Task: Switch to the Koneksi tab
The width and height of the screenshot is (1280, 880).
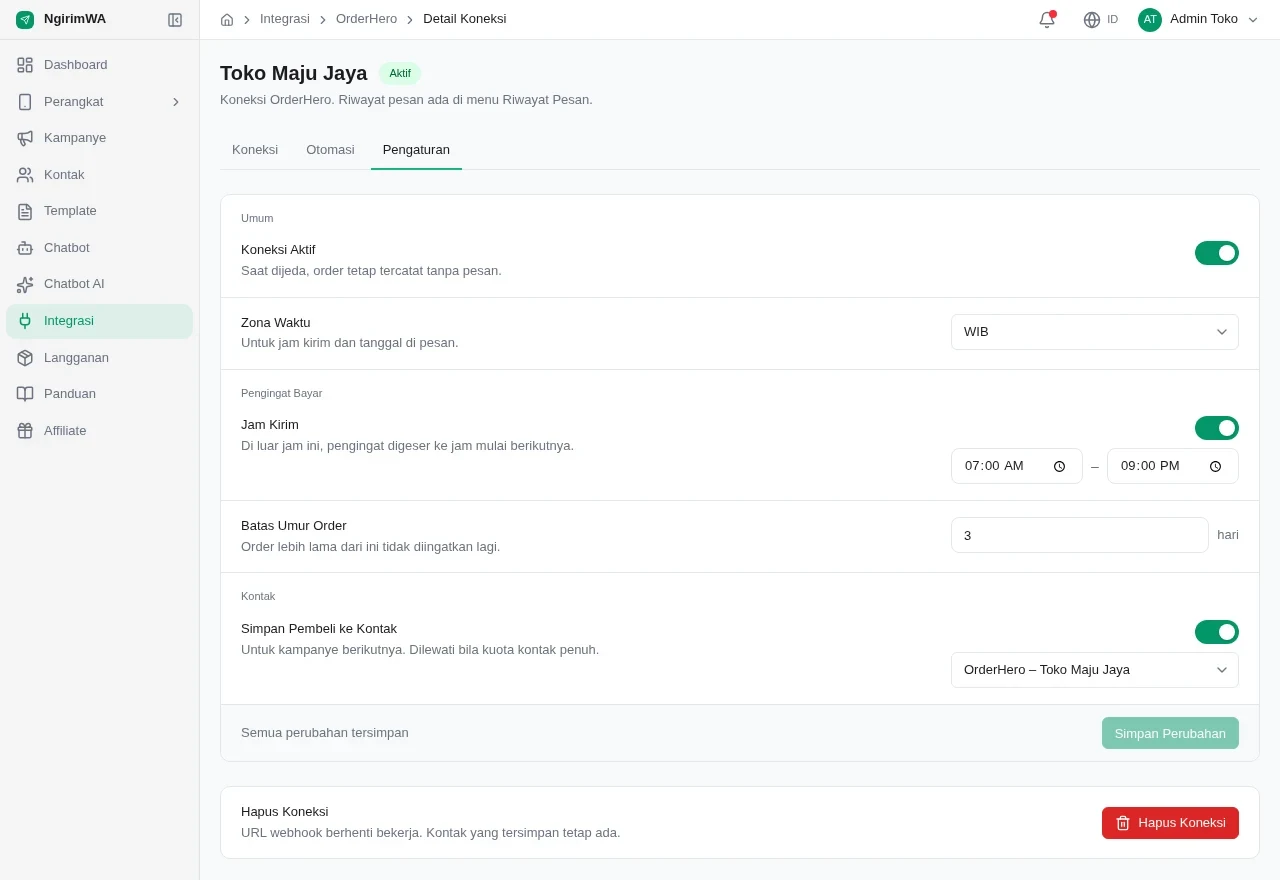Action: point(255,150)
